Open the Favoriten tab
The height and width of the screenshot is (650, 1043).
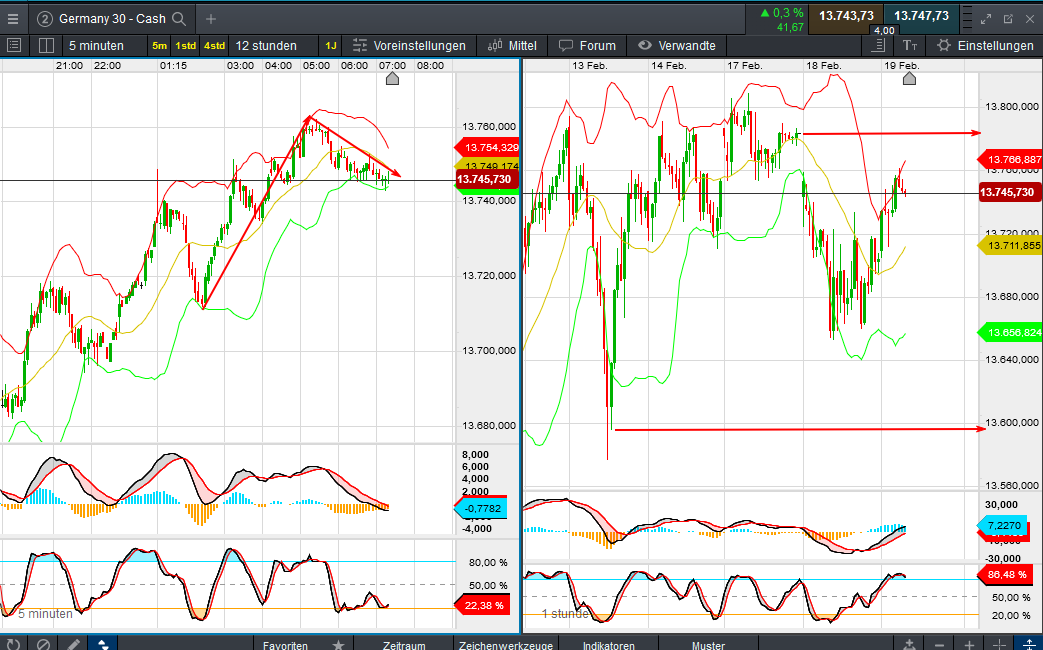(285, 645)
